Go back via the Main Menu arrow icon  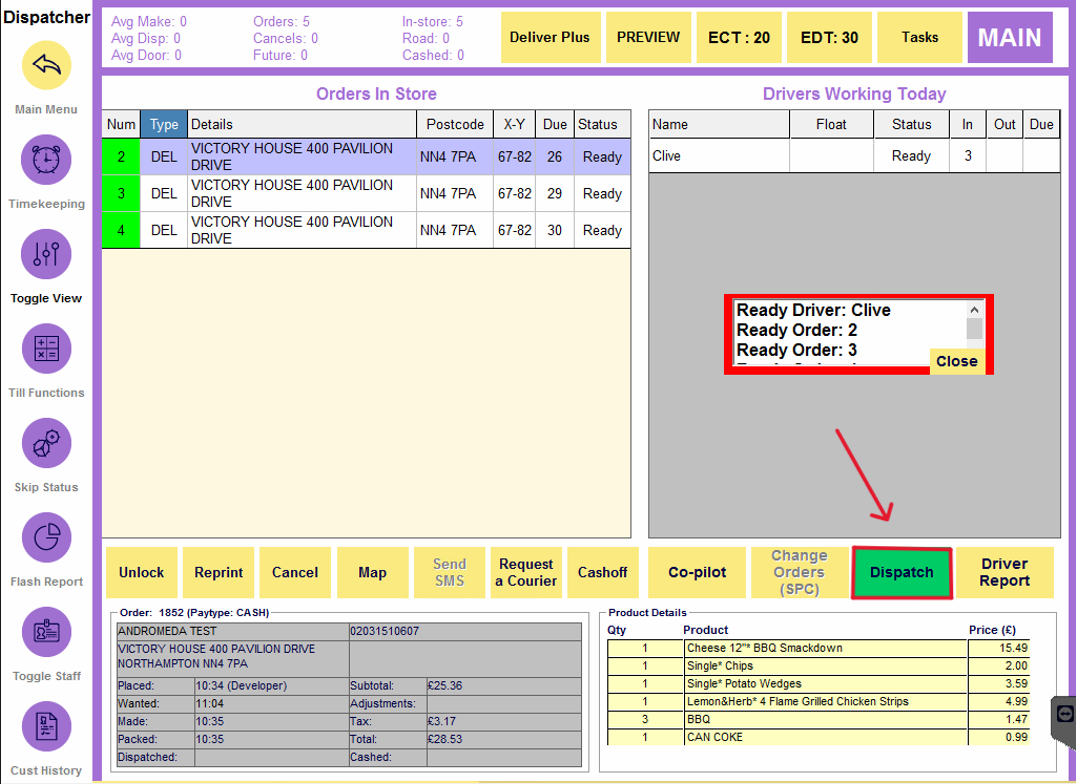coord(46,65)
